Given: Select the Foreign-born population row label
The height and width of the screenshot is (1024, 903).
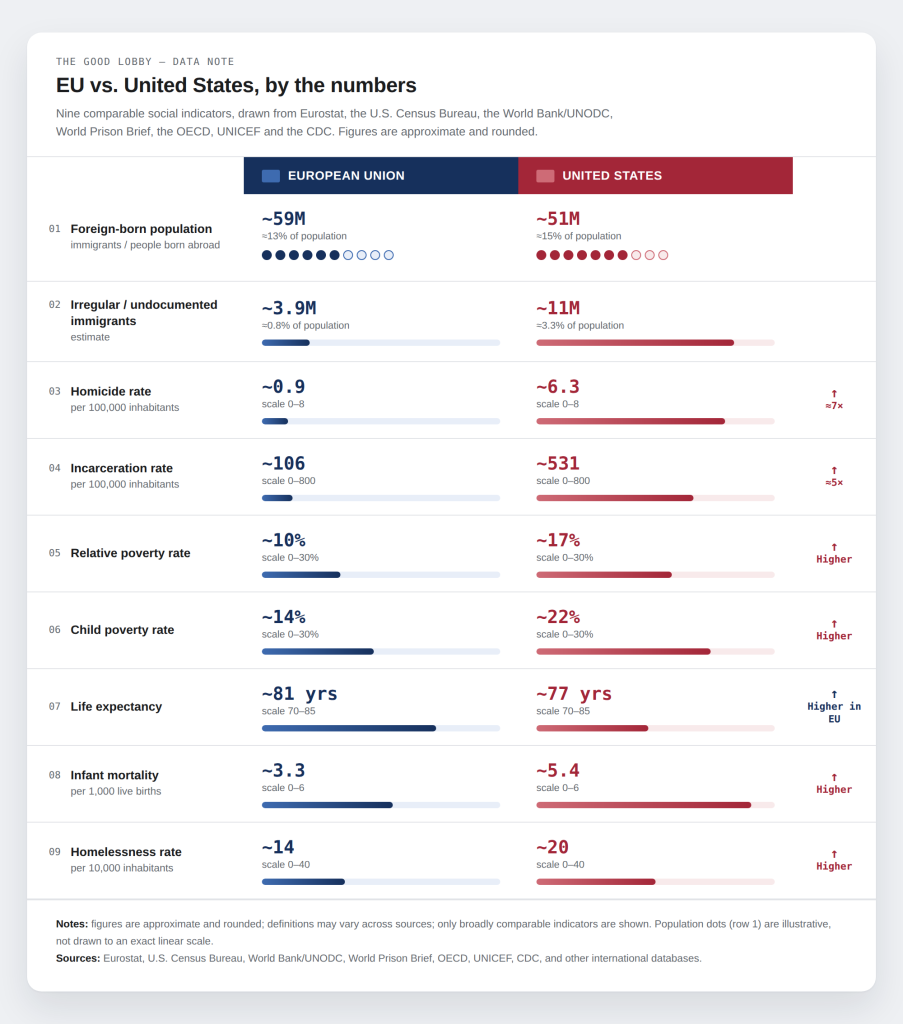Looking at the screenshot, I should pyautogui.click(x=141, y=229).
